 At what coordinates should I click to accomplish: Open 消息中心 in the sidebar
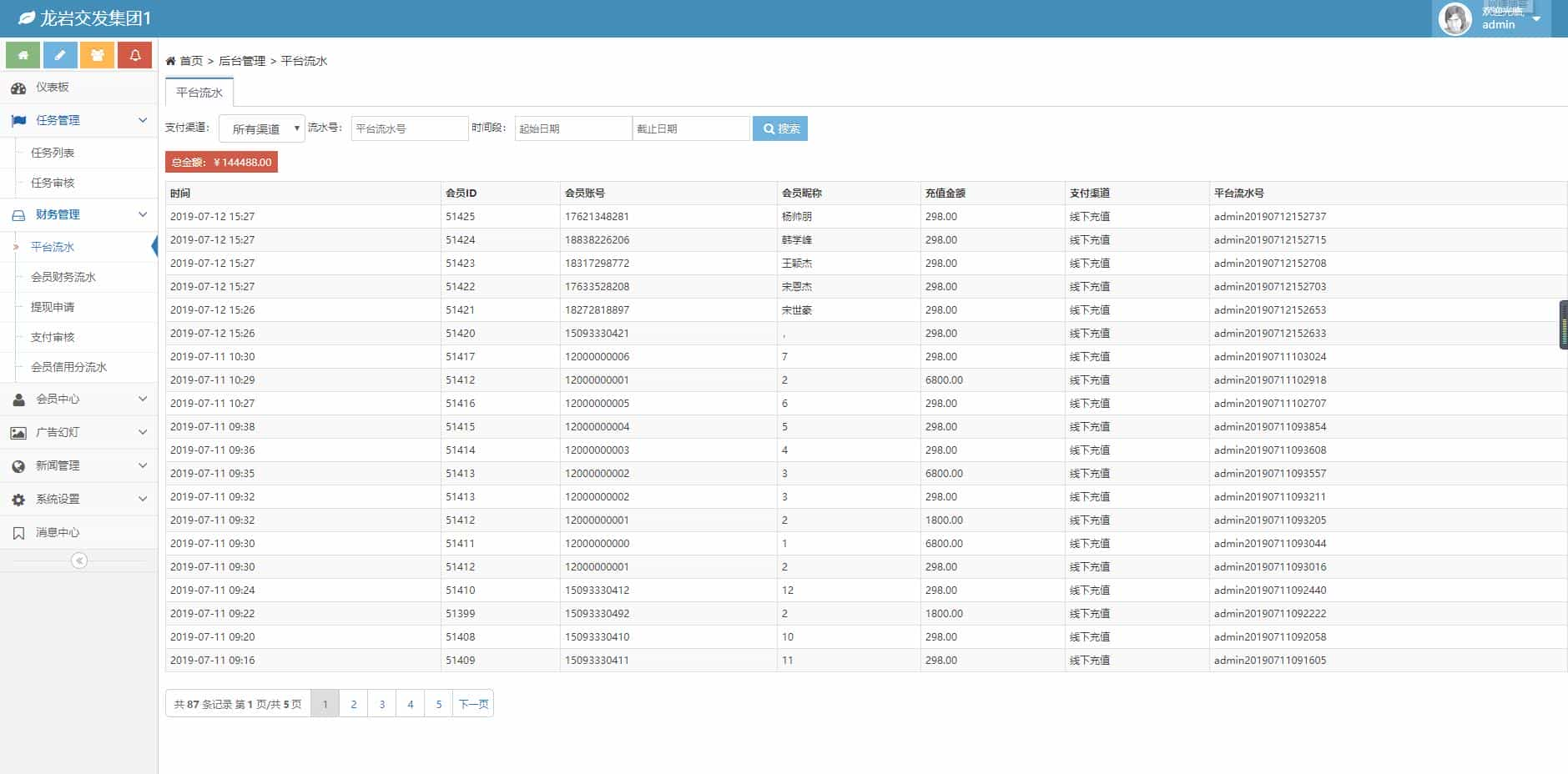click(58, 532)
